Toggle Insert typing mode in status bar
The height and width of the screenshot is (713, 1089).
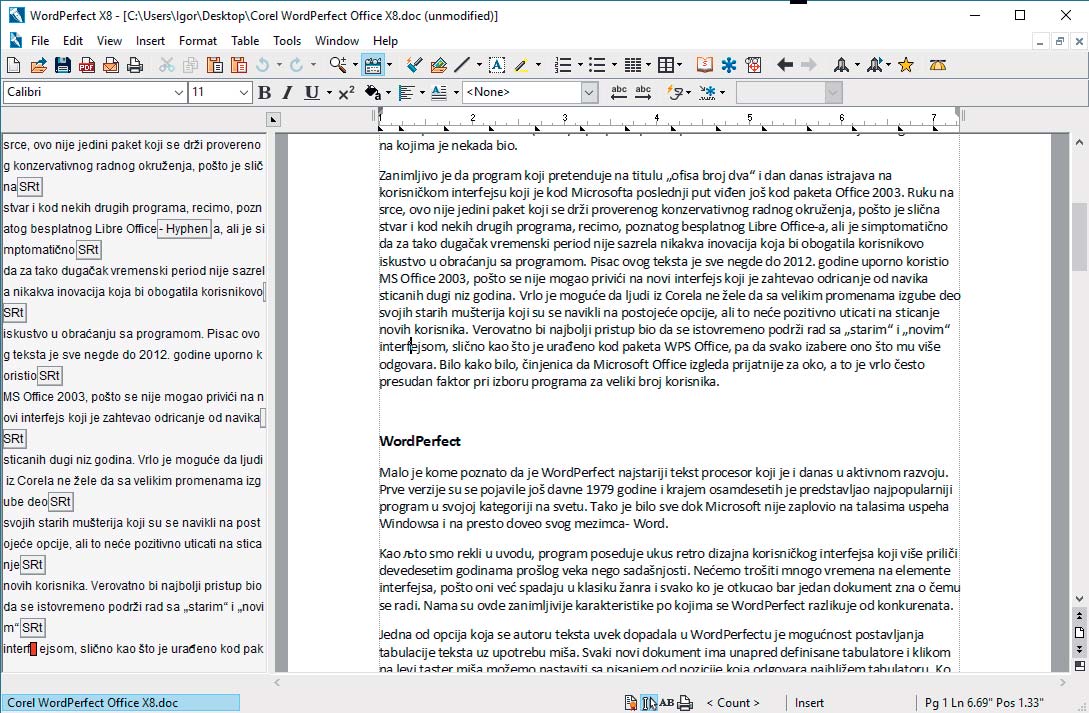[x=809, y=703]
